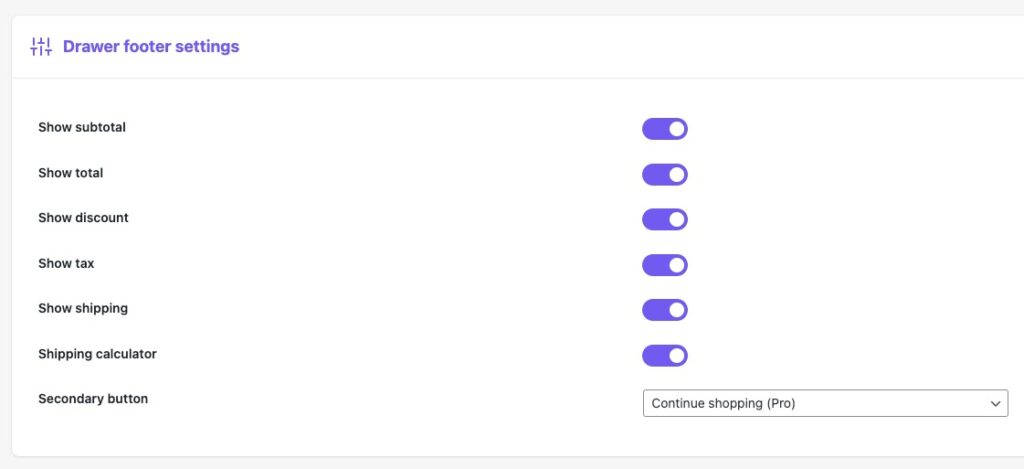This screenshot has height=469, width=1024.
Task: Turn off the Show total toggle
Action: (x=665, y=174)
